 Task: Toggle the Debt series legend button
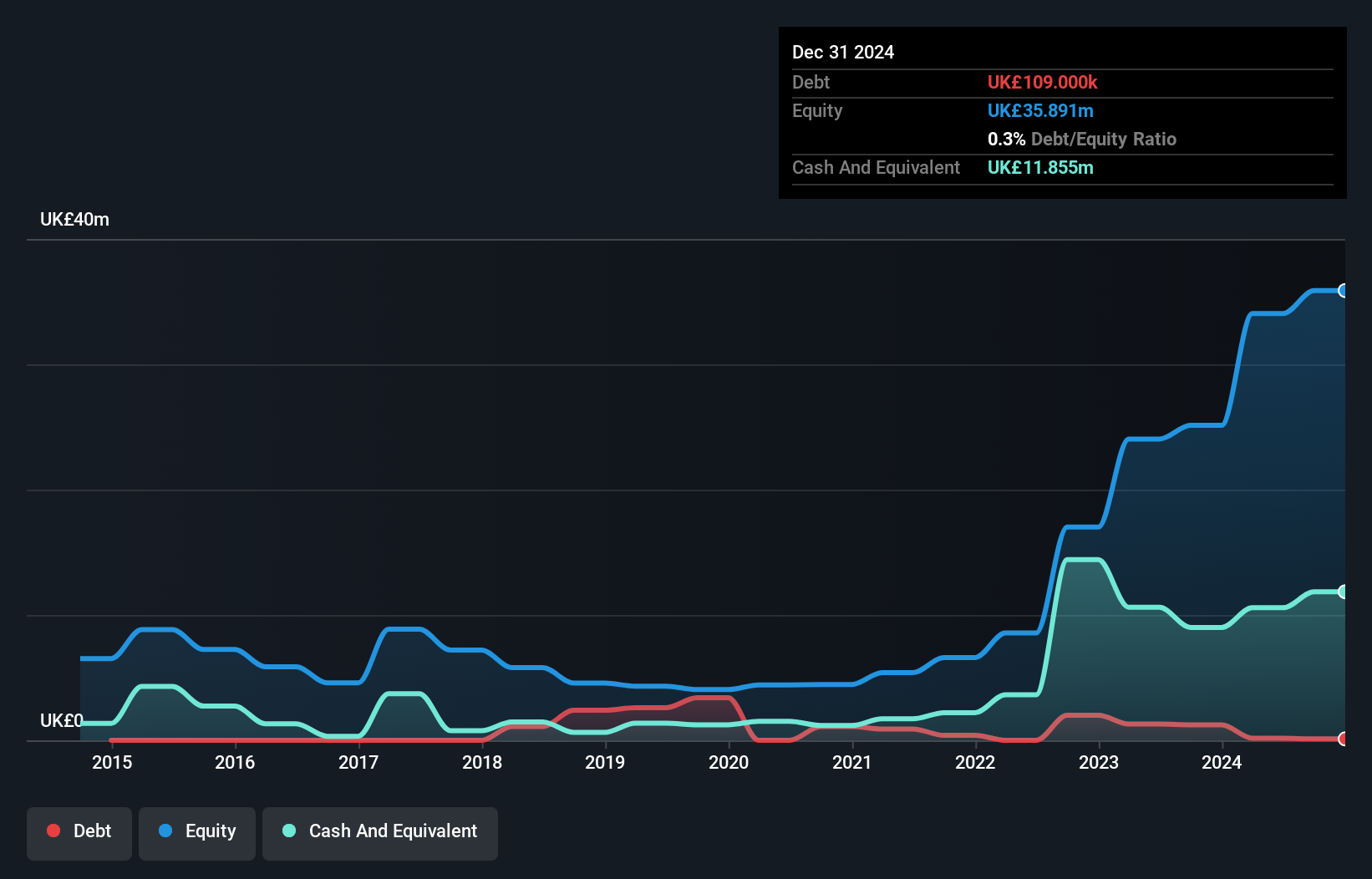tap(79, 833)
